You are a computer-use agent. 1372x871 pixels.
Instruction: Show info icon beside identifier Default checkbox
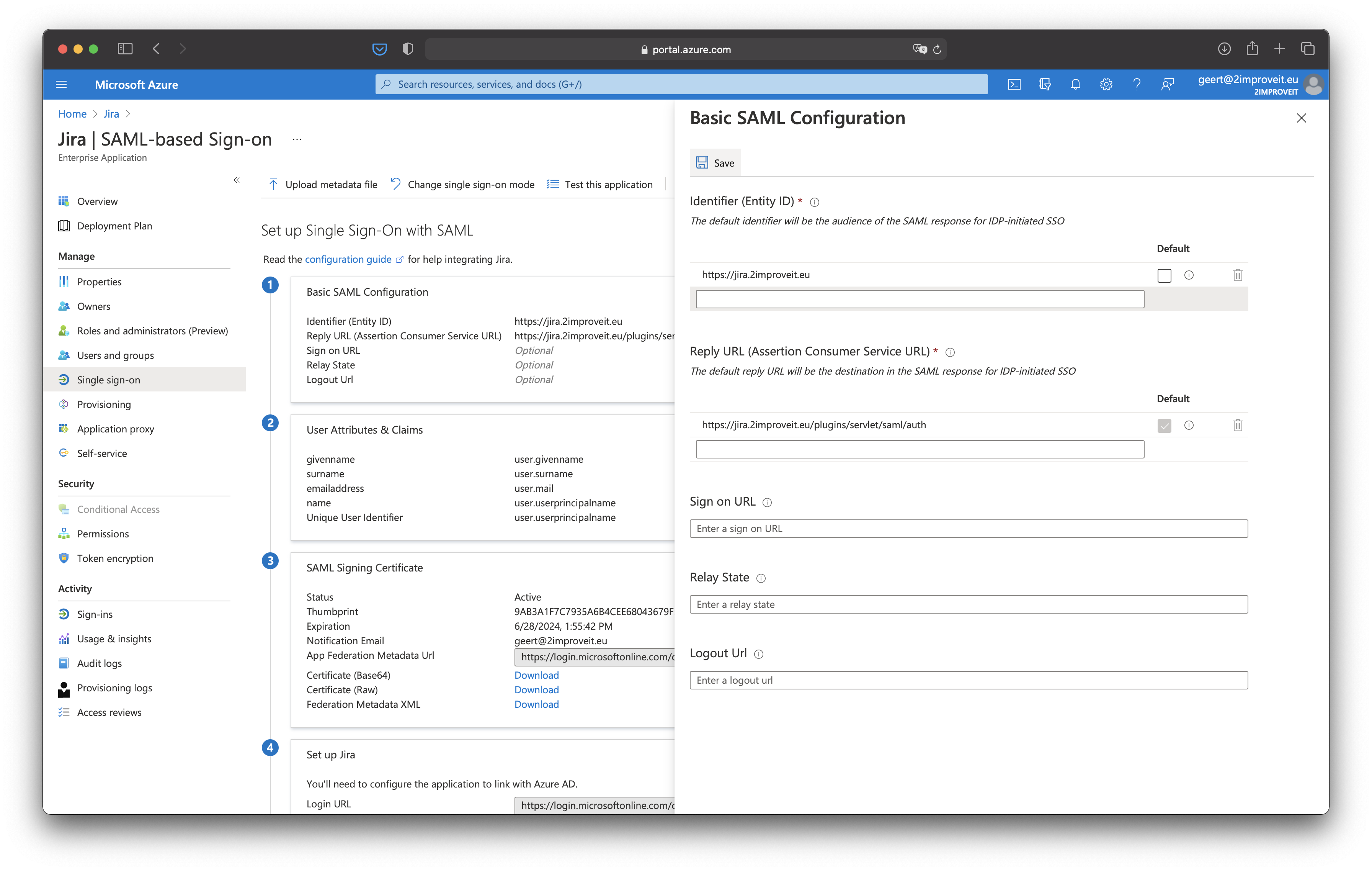tap(1189, 275)
